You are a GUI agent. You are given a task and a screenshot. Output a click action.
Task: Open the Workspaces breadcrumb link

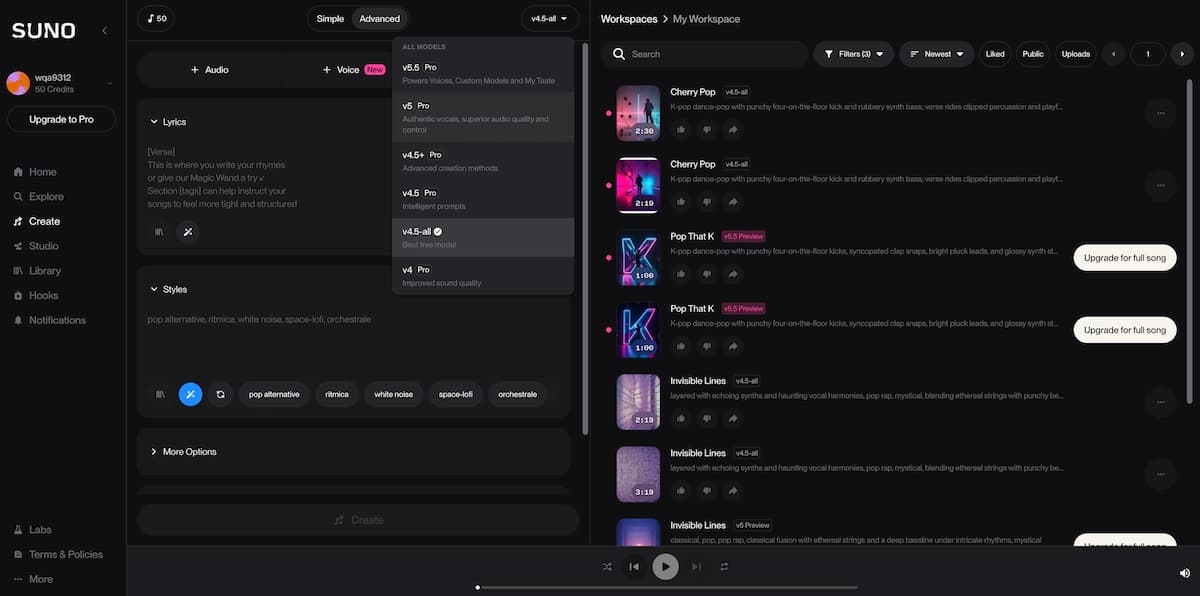pyautogui.click(x=629, y=19)
